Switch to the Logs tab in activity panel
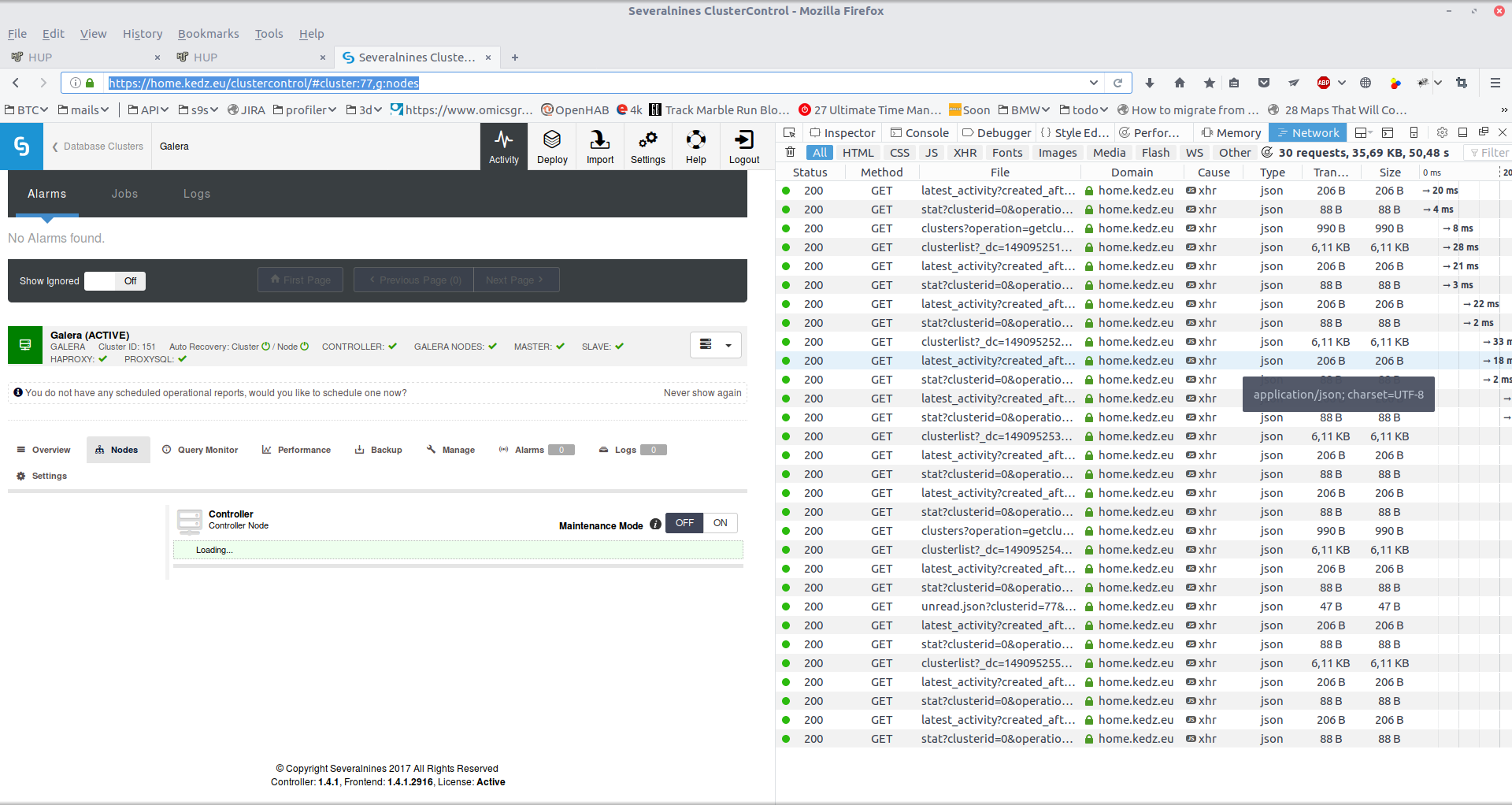 pyautogui.click(x=197, y=194)
